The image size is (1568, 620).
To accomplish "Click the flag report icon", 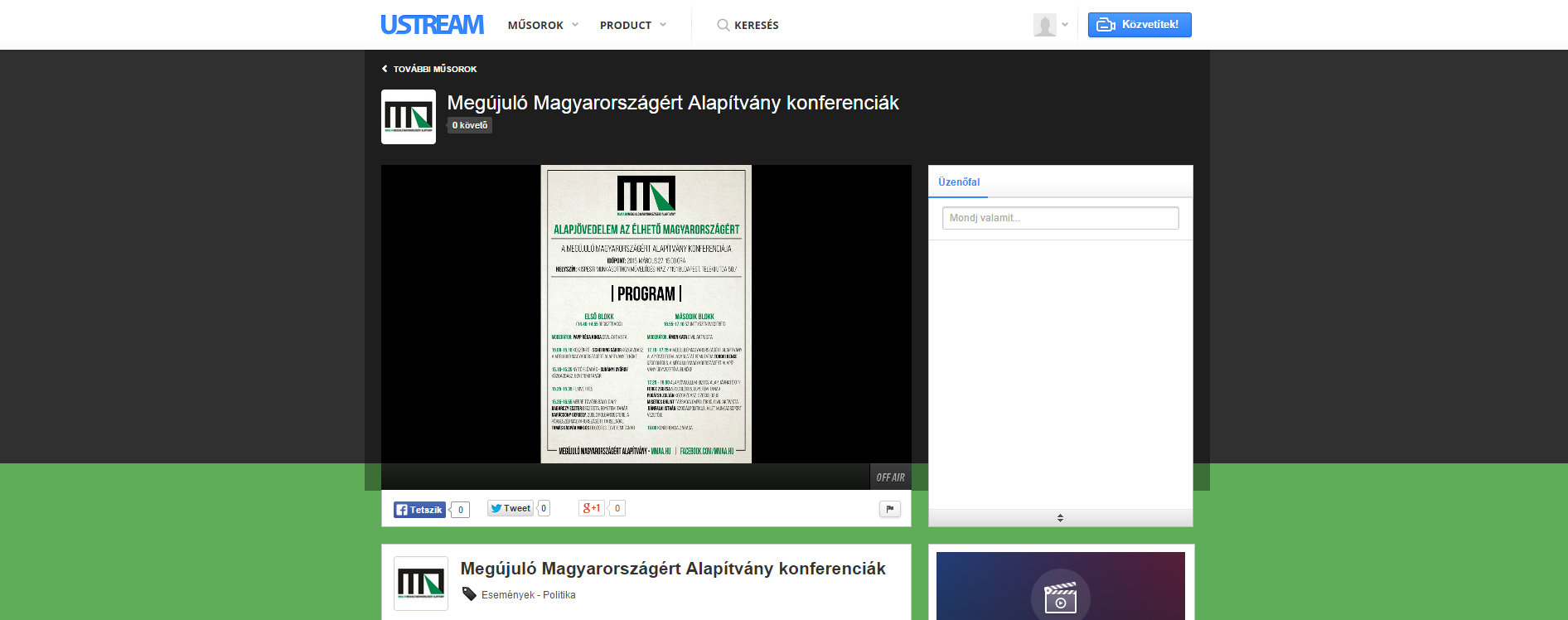I will click(x=890, y=509).
